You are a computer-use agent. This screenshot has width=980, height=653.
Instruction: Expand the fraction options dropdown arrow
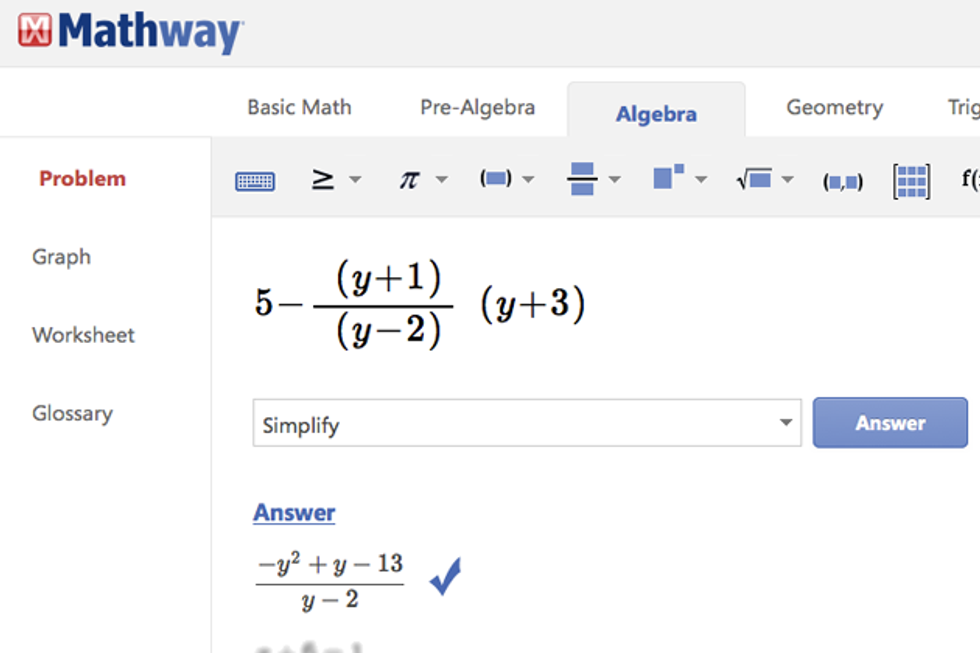(x=614, y=180)
